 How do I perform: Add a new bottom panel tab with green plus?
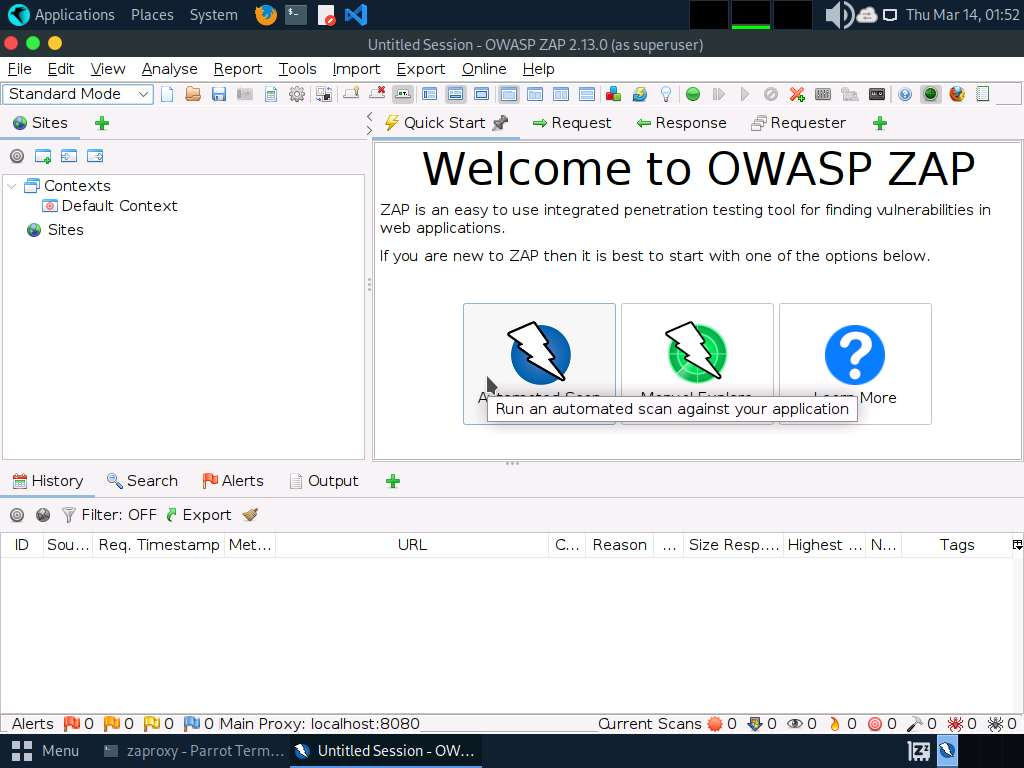click(x=393, y=481)
